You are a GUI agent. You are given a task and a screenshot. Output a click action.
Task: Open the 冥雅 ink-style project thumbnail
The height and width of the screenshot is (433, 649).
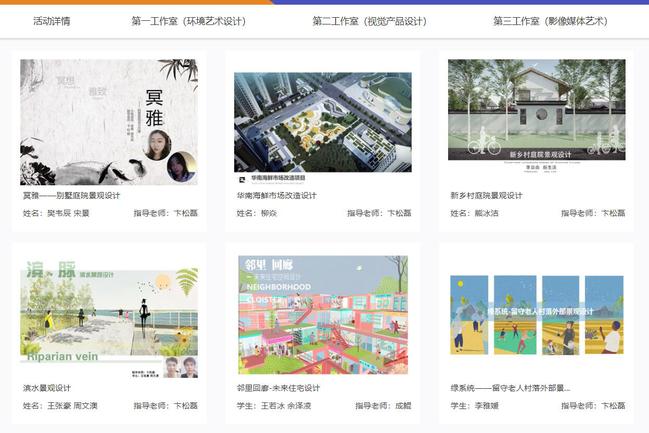109,122
